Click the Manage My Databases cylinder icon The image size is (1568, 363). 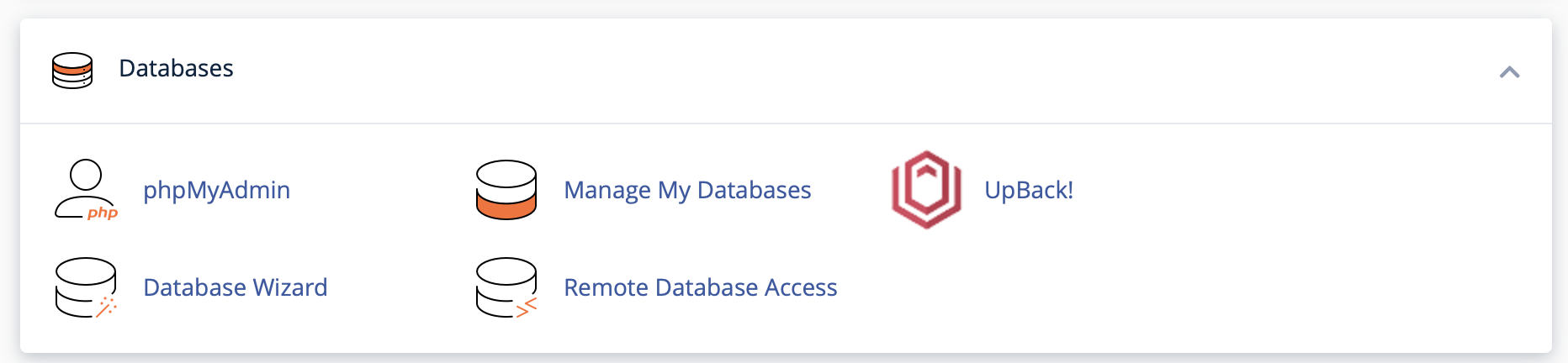click(x=506, y=190)
